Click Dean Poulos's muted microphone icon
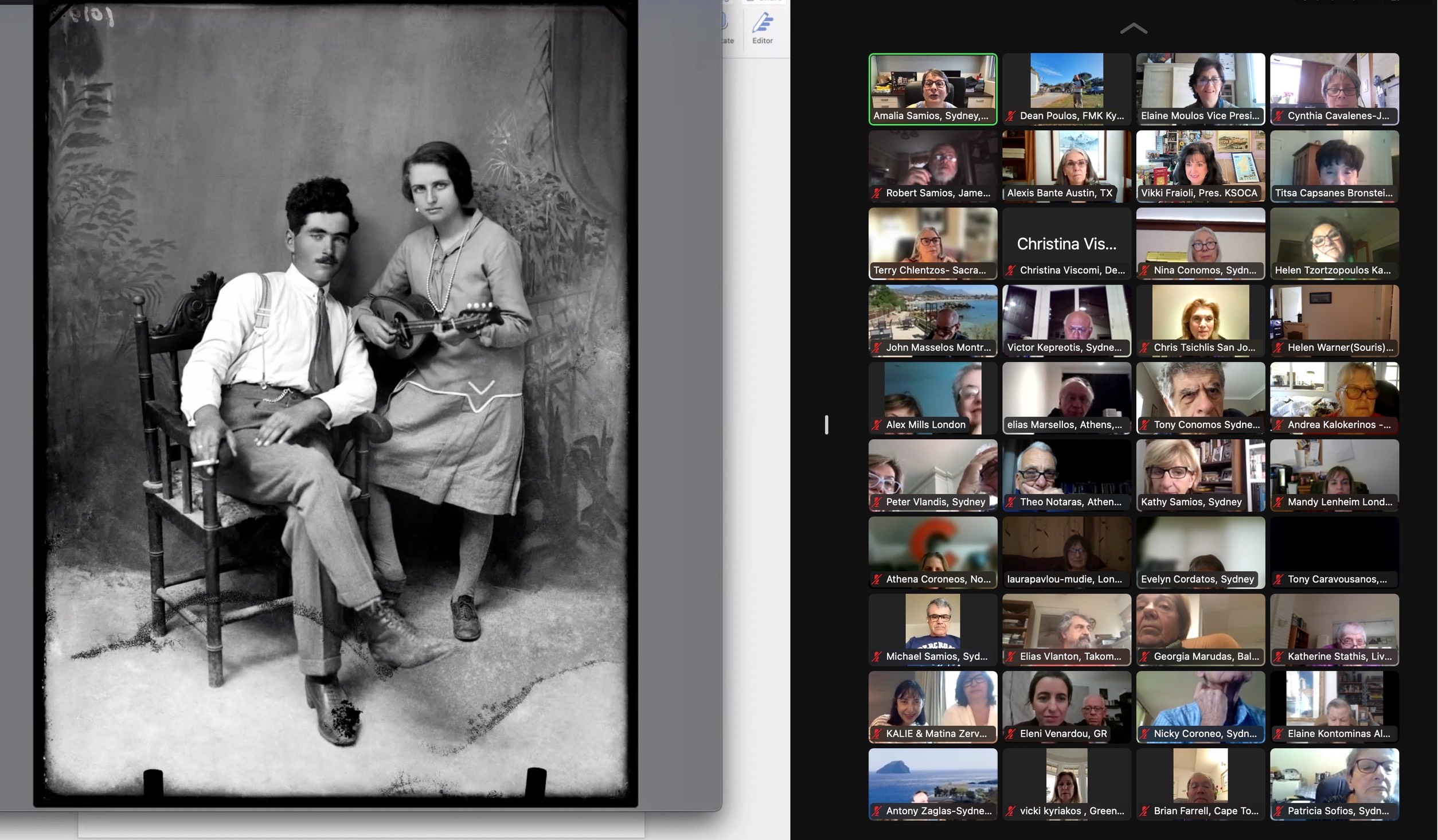This screenshot has height=840, width=1438. tap(1011, 116)
